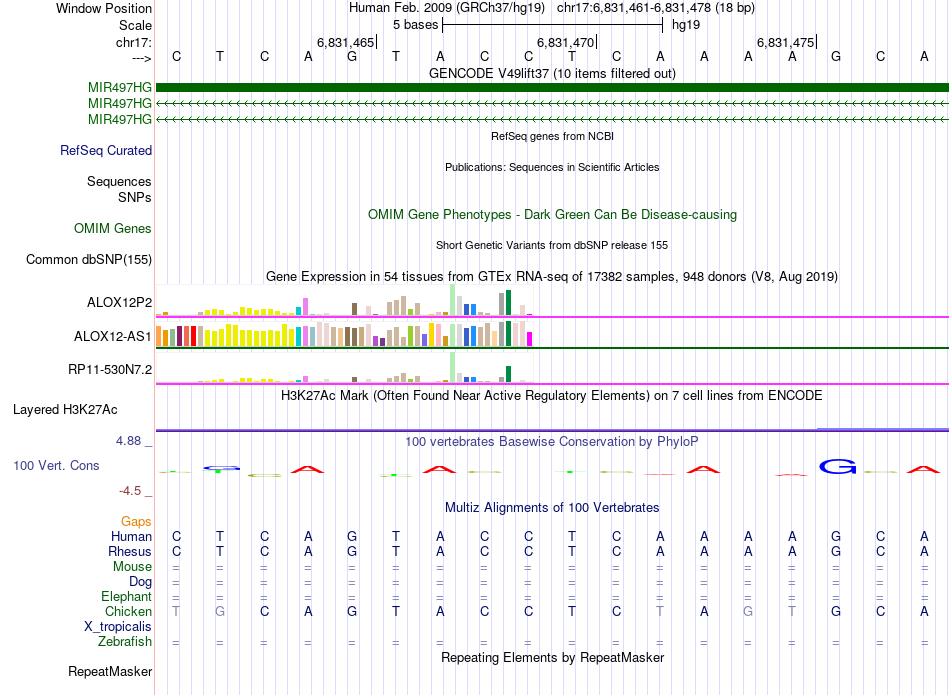This screenshot has width=950, height=695.
Task: Open Publications: Sequences in Scientific Articles title
Action: point(552,167)
